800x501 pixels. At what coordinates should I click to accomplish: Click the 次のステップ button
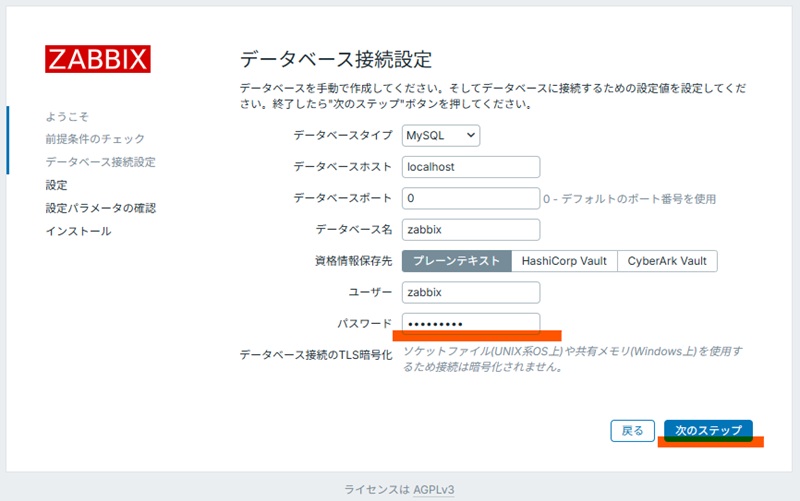pos(708,431)
